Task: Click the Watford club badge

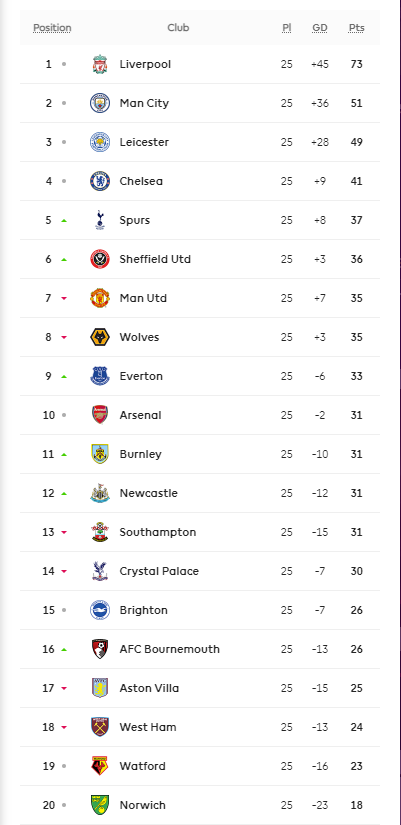Action: coord(99,766)
